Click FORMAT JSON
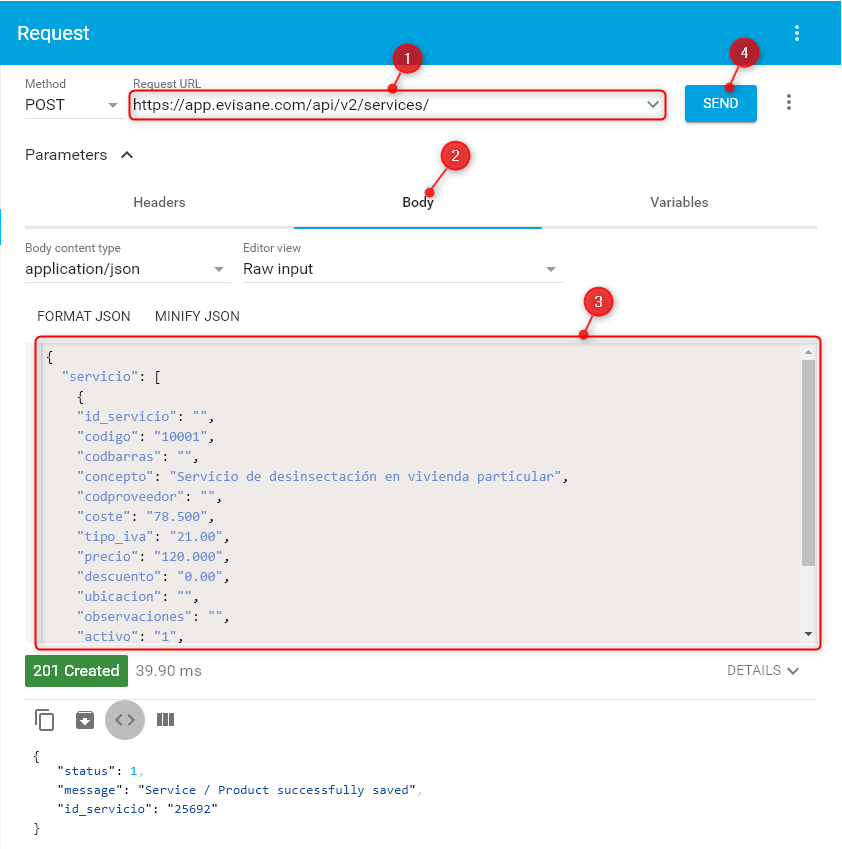This screenshot has width=842, height=849. click(x=84, y=316)
